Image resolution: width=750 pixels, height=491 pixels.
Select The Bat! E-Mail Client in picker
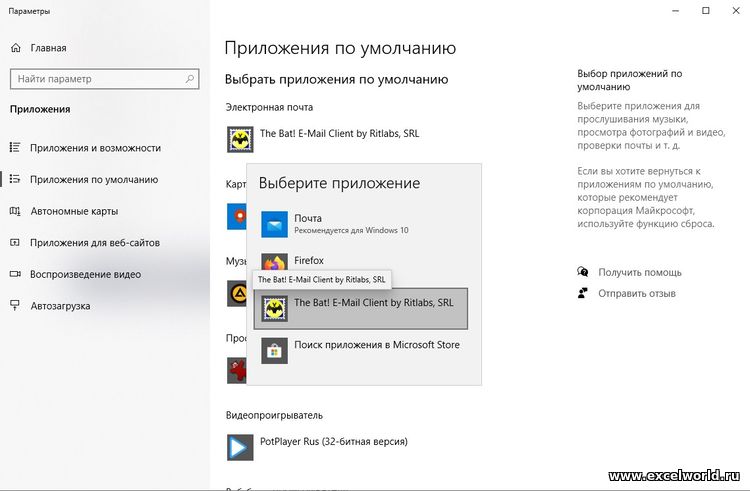tap(361, 308)
